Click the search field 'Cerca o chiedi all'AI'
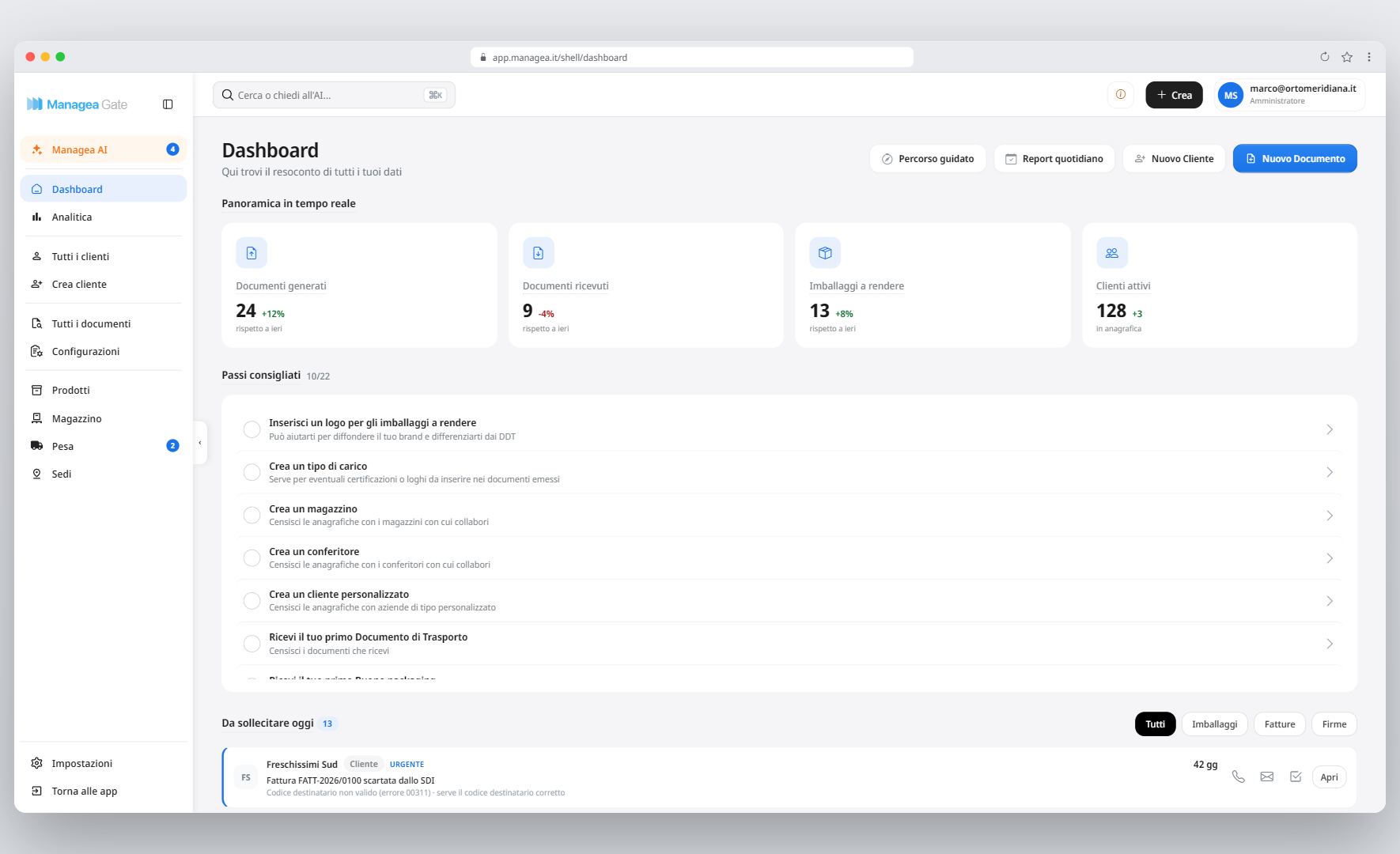The width and height of the screenshot is (1400, 854). pyautogui.click(x=334, y=95)
